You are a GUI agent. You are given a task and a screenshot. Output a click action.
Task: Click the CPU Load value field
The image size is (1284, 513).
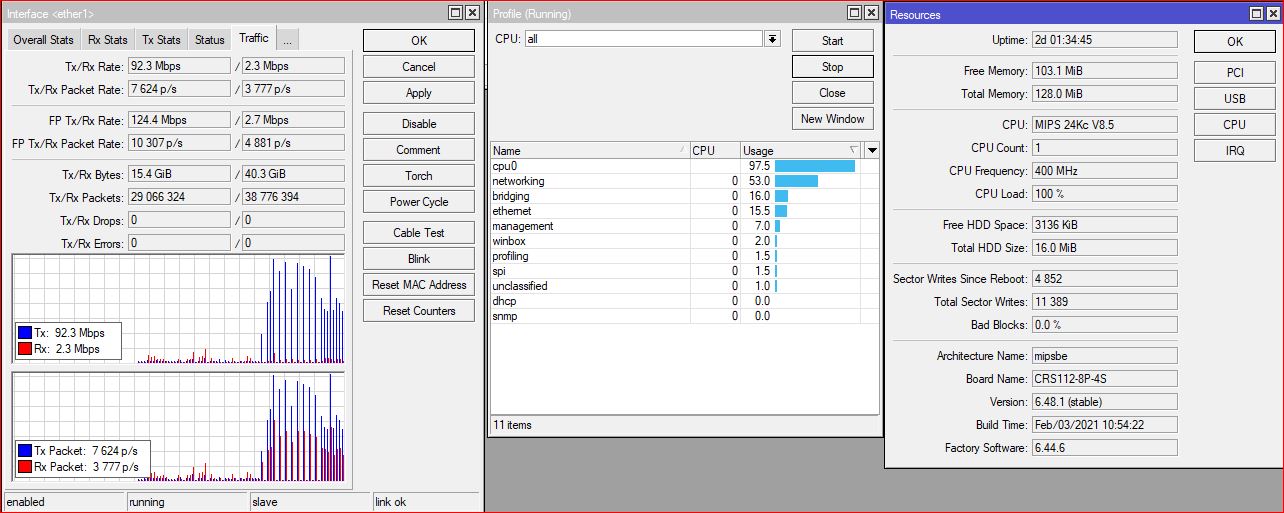[1105, 194]
